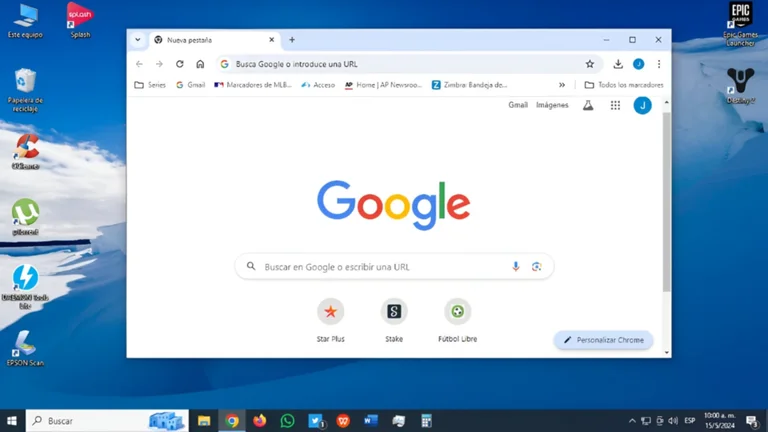Expand hidden bookmarks chevron

[x=562, y=85]
